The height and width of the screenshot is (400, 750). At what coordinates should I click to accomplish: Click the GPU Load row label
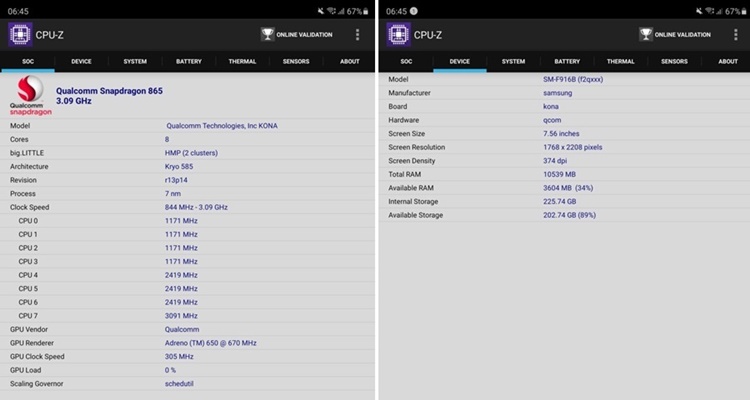pos(25,370)
